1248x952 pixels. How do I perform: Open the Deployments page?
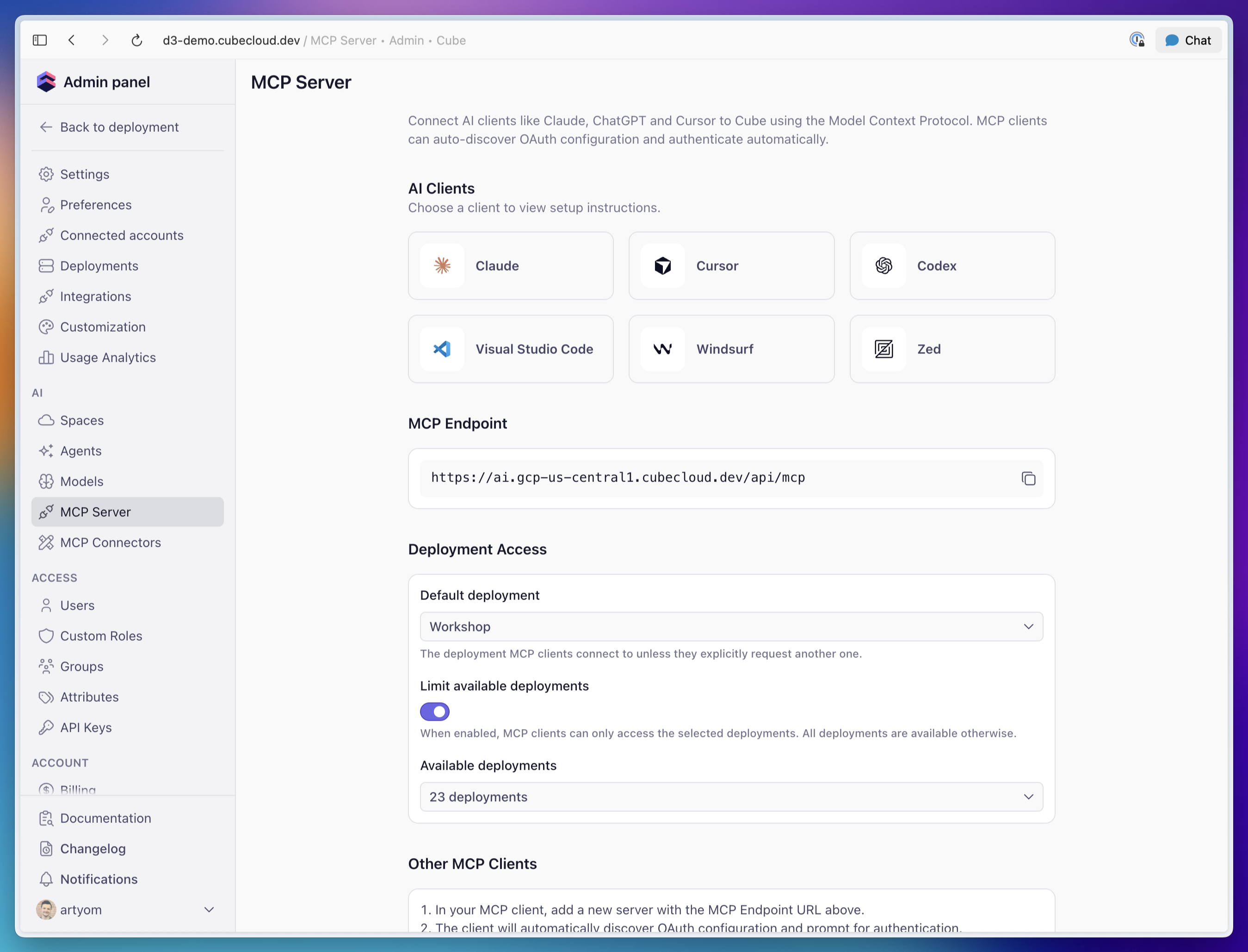pos(128,266)
